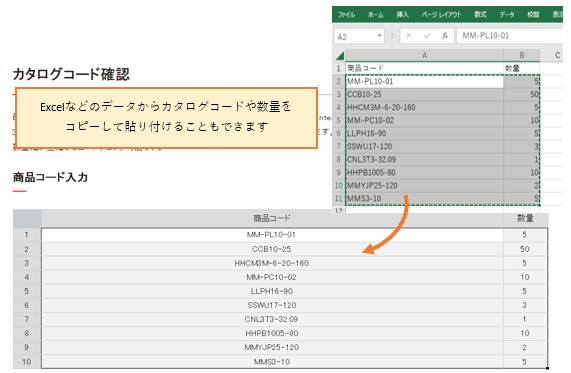The height and width of the screenshot is (373, 571).
Task: Click Excel cell MM-PL10-01
Action: pyautogui.click(x=424, y=81)
